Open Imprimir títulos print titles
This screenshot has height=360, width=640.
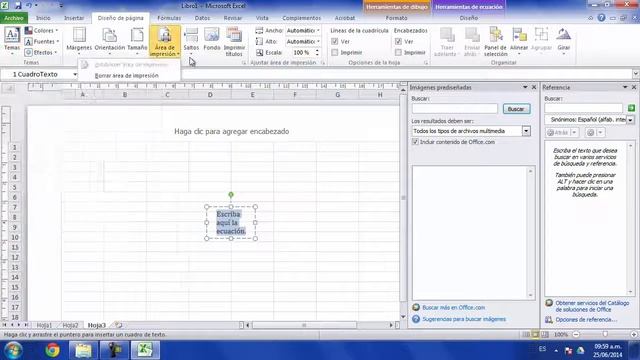click(234, 41)
